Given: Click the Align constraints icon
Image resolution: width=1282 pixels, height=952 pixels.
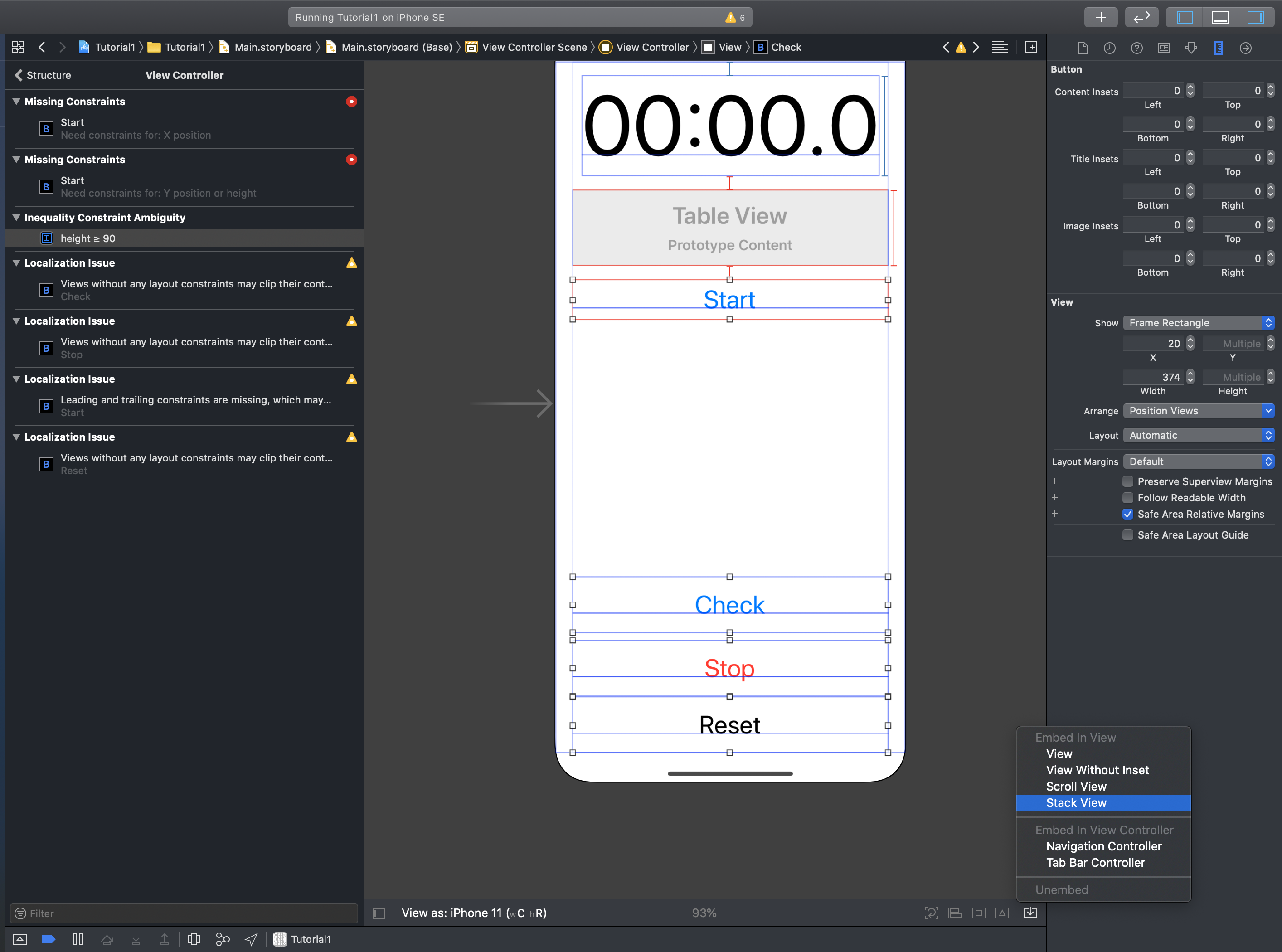Looking at the screenshot, I should point(955,913).
